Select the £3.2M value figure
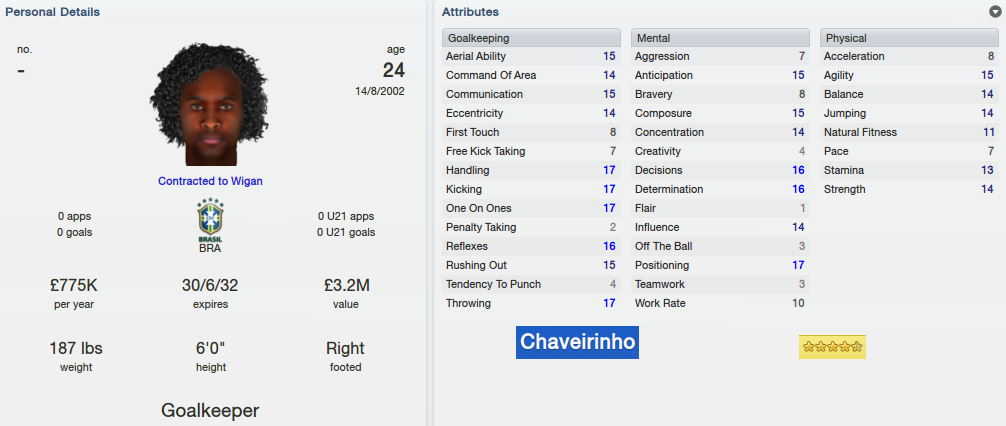The height and width of the screenshot is (426, 1006). pyautogui.click(x=346, y=285)
